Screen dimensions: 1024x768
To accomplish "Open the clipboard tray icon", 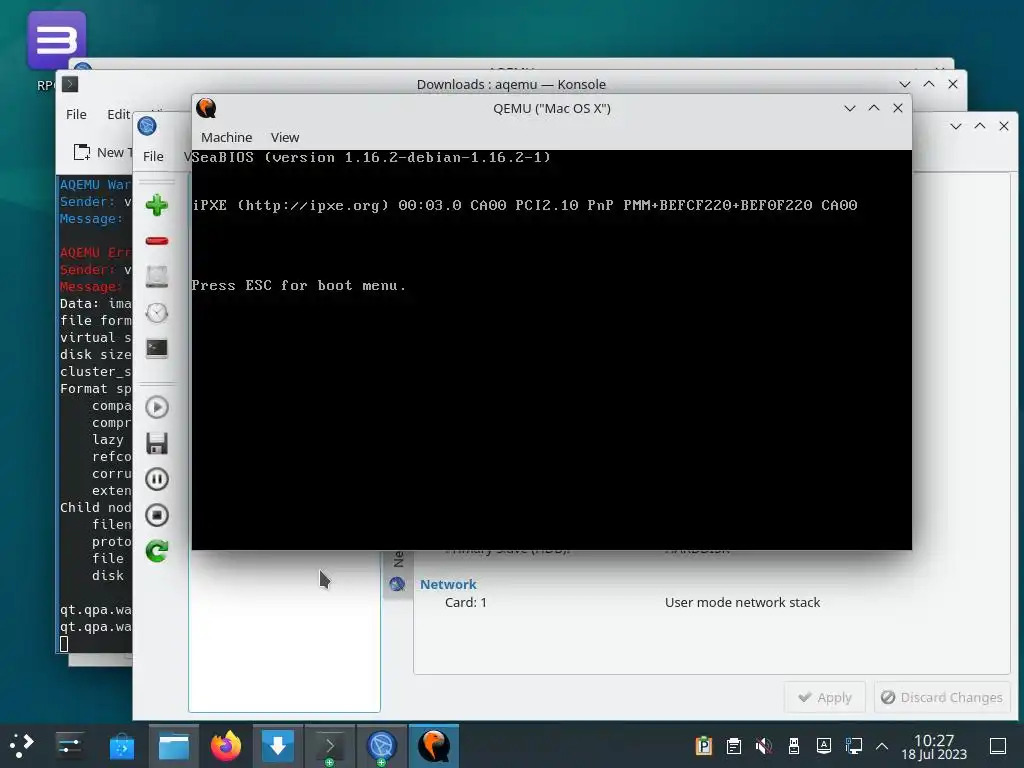I will coord(733,746).
